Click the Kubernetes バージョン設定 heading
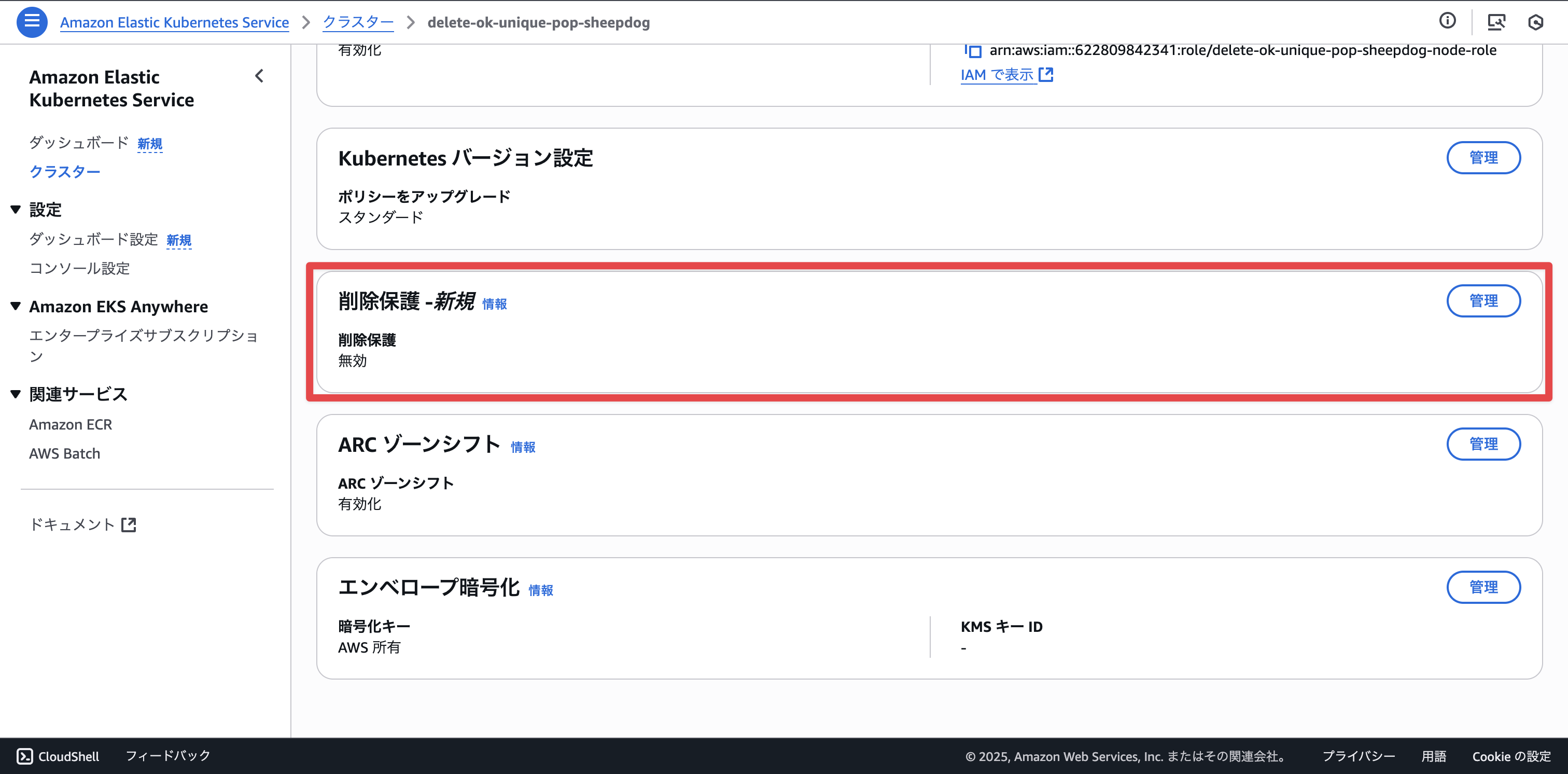The image size is (1568, 774). (466, 158)
